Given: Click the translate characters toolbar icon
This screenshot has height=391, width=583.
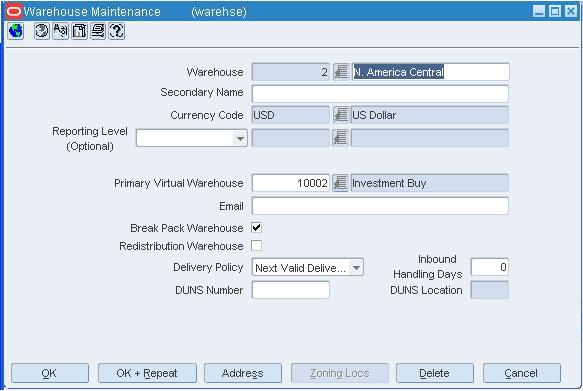Looking at the screenshot, I should click(61, 31).
